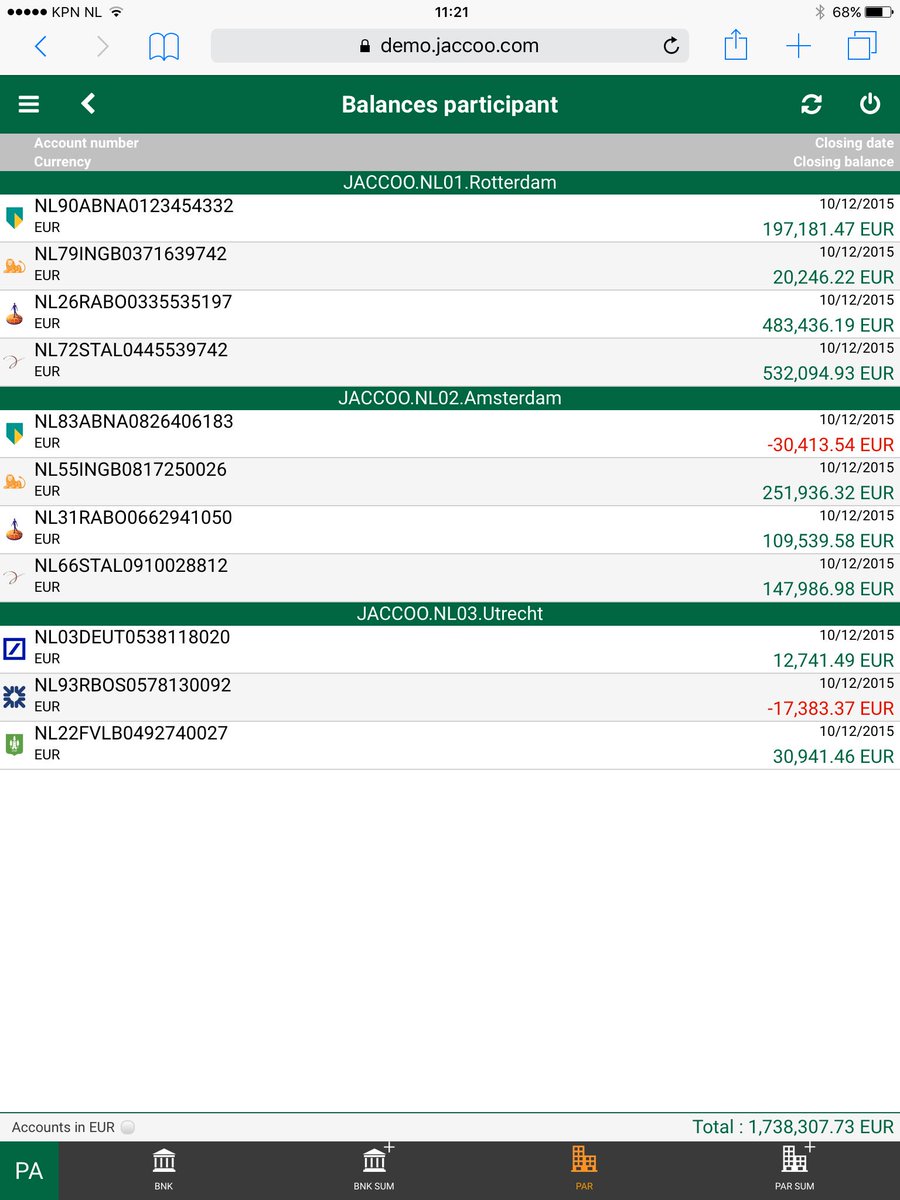Select the JACCOO.NL02.Amsterdam group header
The width and height of the screenshot is (900, 1200).
pyautogui.click(x=450, y=398)
